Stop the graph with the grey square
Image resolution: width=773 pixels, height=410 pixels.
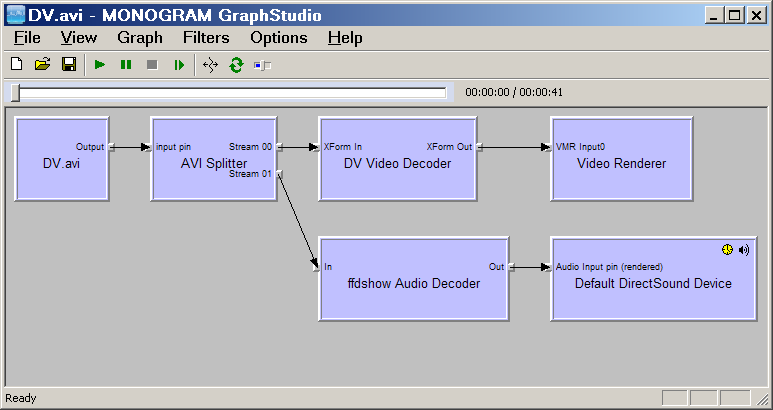tap(152, 65)
